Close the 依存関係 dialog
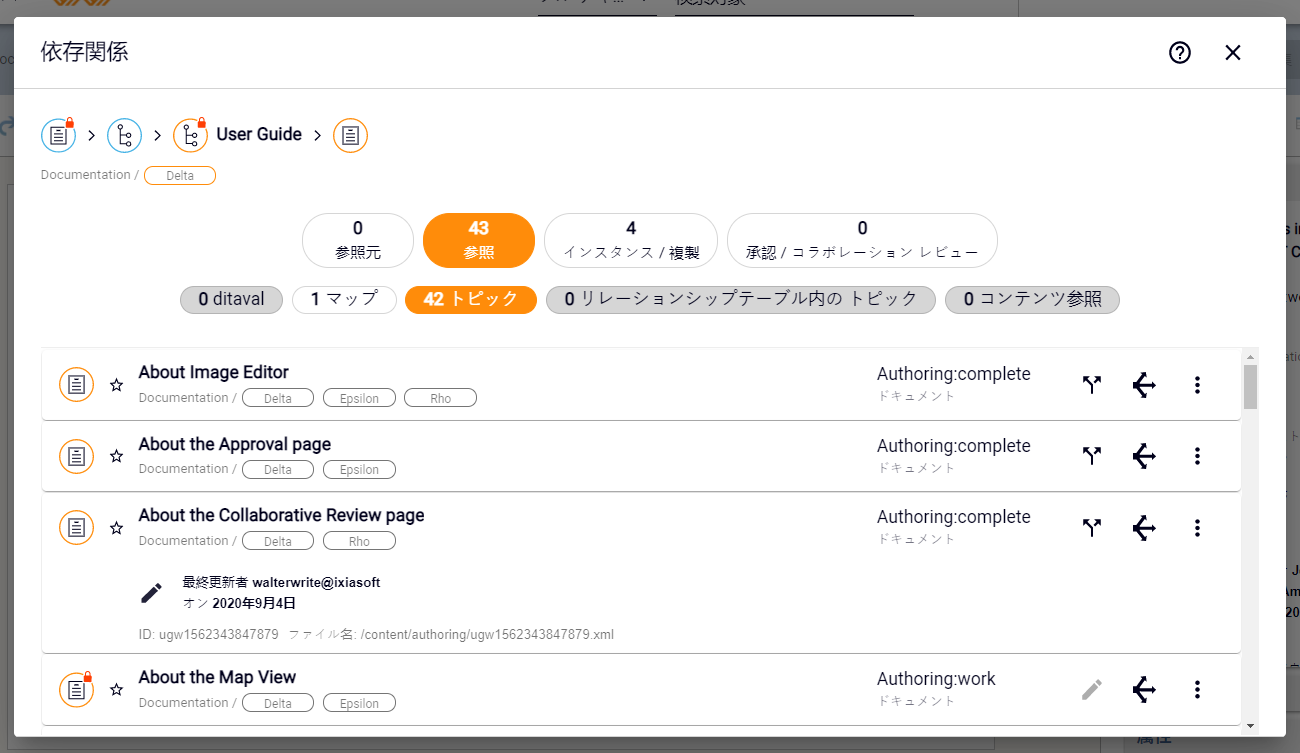Viewport: 1300px width, 753px height. (x=1233, y=53)
